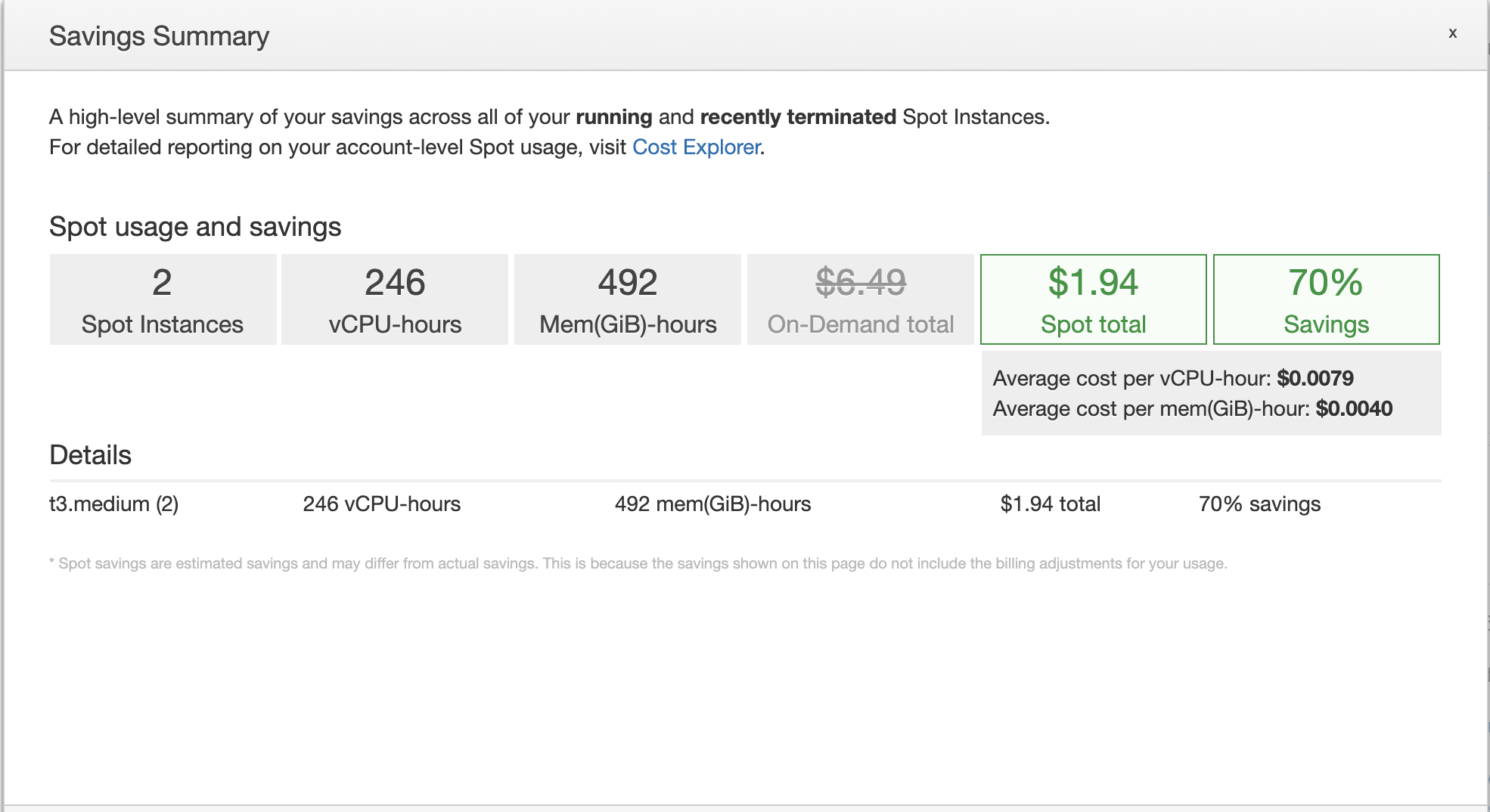This screenshot has width=1490, height=812.
Task: Click the Details section heading
Action: (90, 455)
